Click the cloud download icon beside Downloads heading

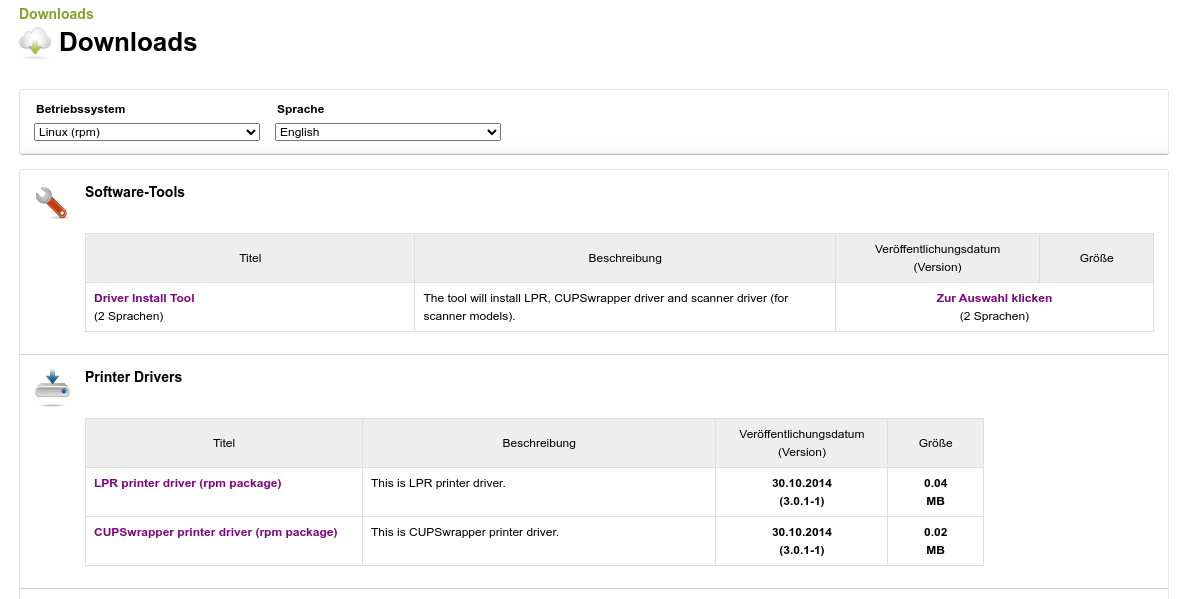(35, 42)
